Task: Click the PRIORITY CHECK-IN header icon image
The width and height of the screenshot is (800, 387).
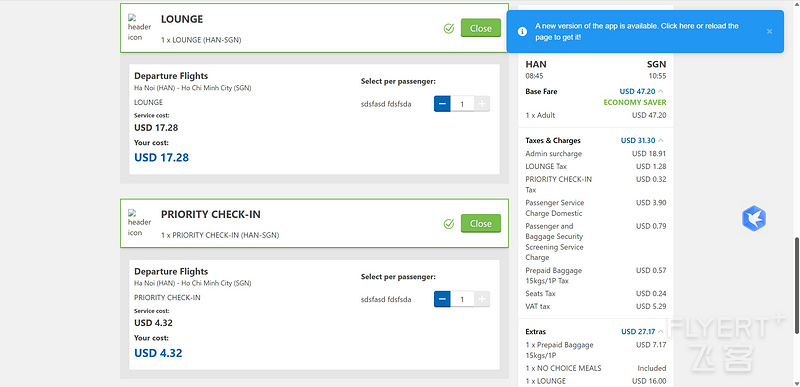Action: 139,222
